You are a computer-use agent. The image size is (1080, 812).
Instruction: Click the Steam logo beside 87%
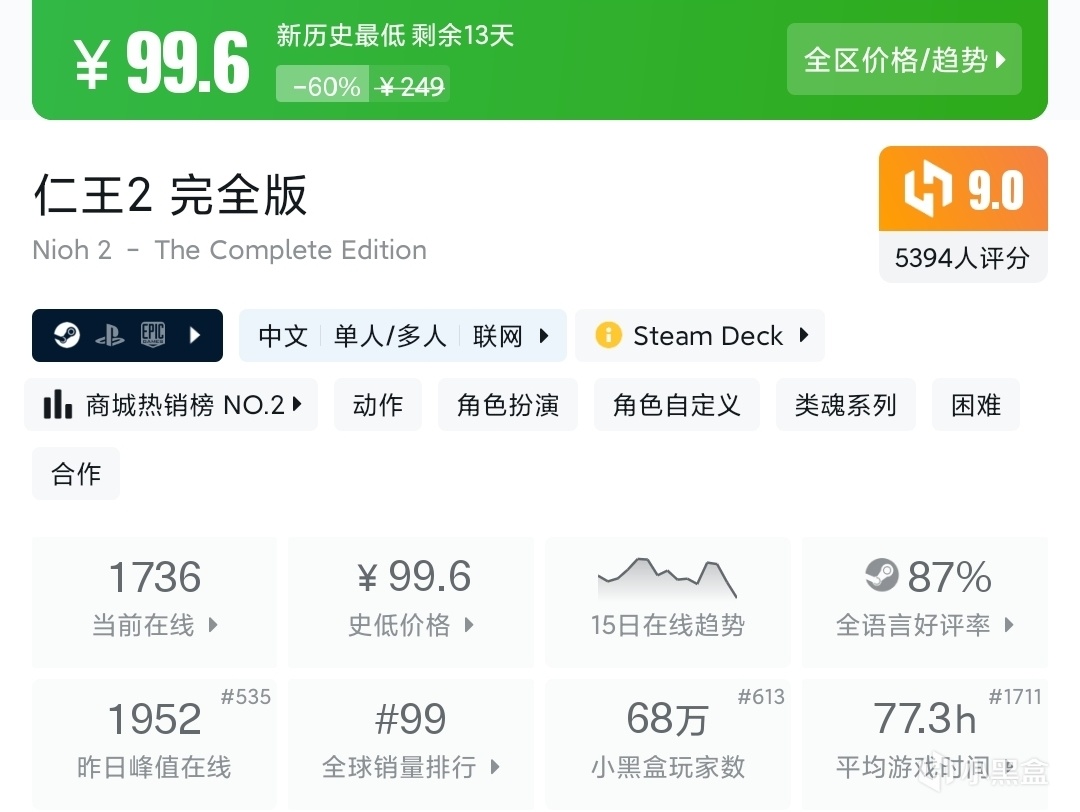[882, 576]
